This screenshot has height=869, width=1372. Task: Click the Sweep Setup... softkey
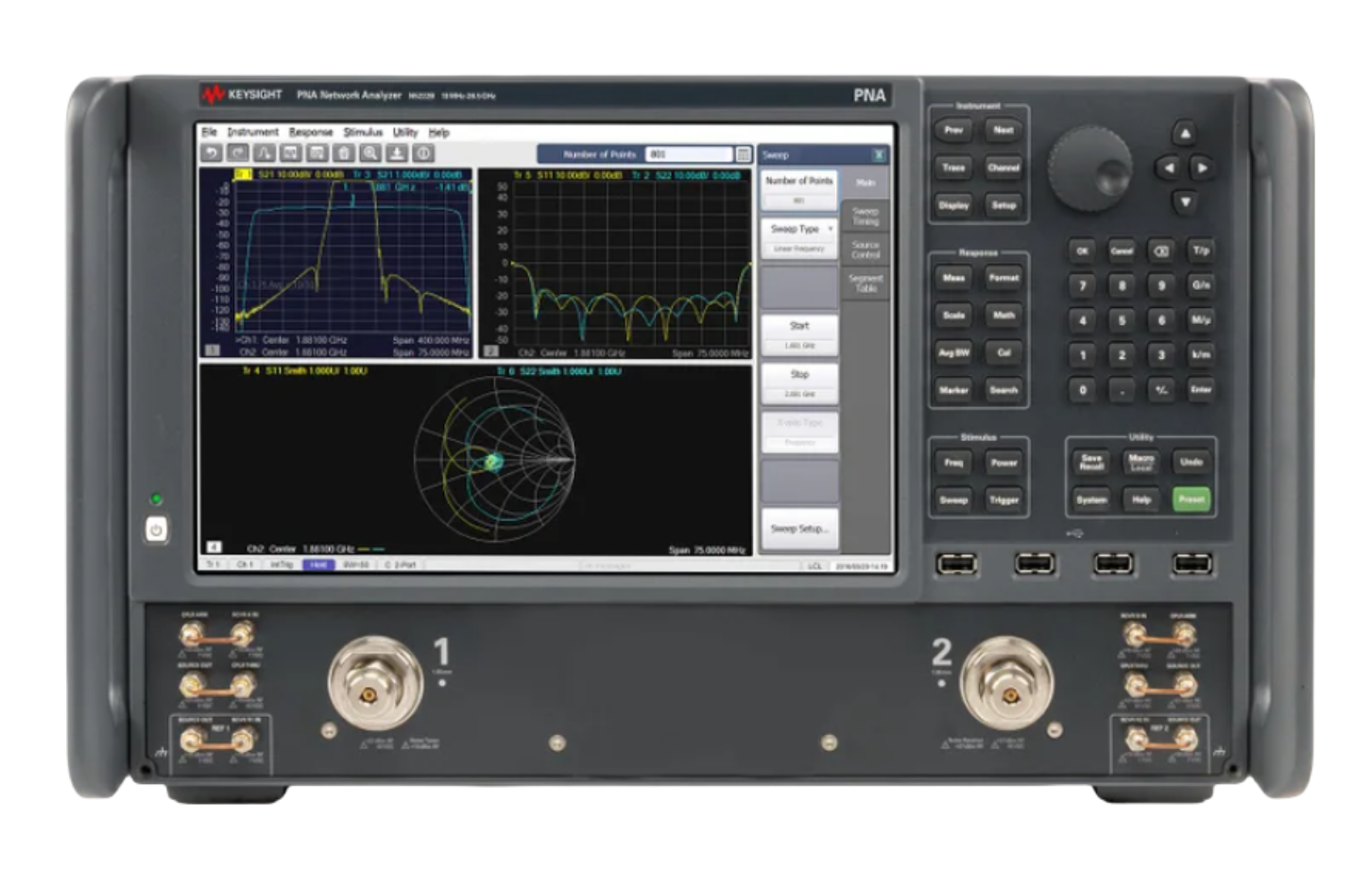tap(798, 529)
